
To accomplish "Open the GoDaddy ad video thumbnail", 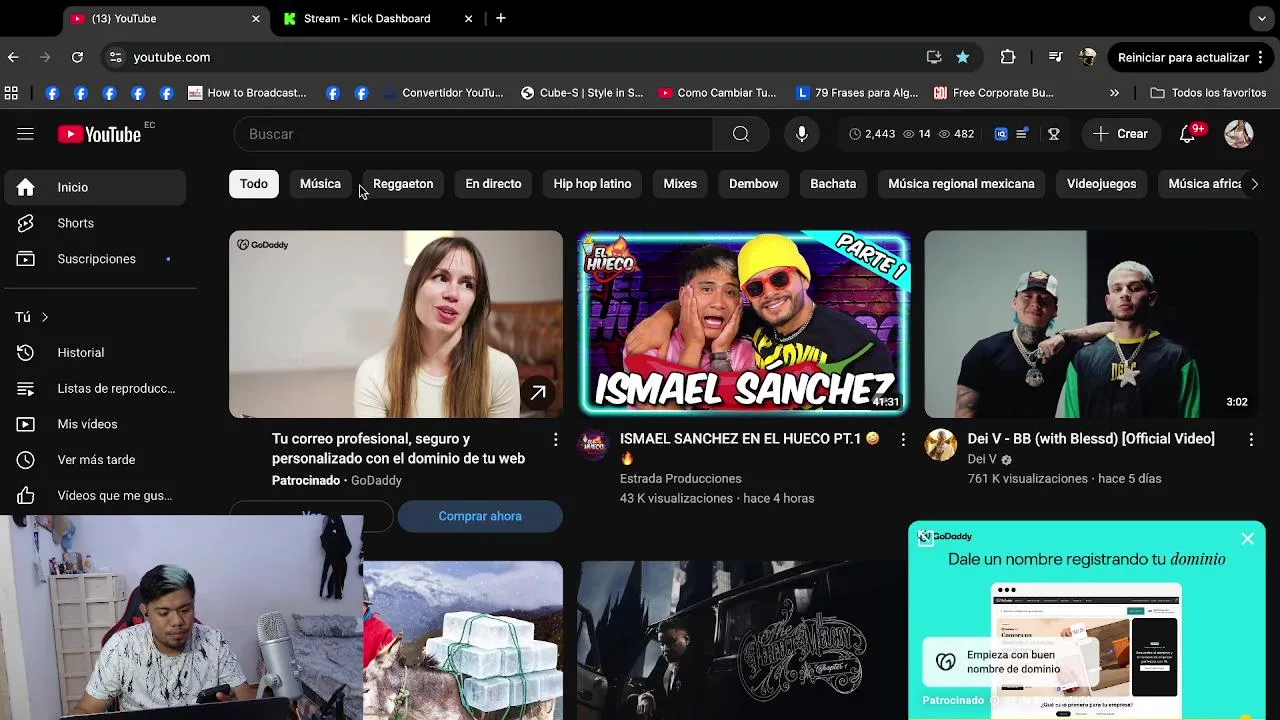I will click(396, 324).
